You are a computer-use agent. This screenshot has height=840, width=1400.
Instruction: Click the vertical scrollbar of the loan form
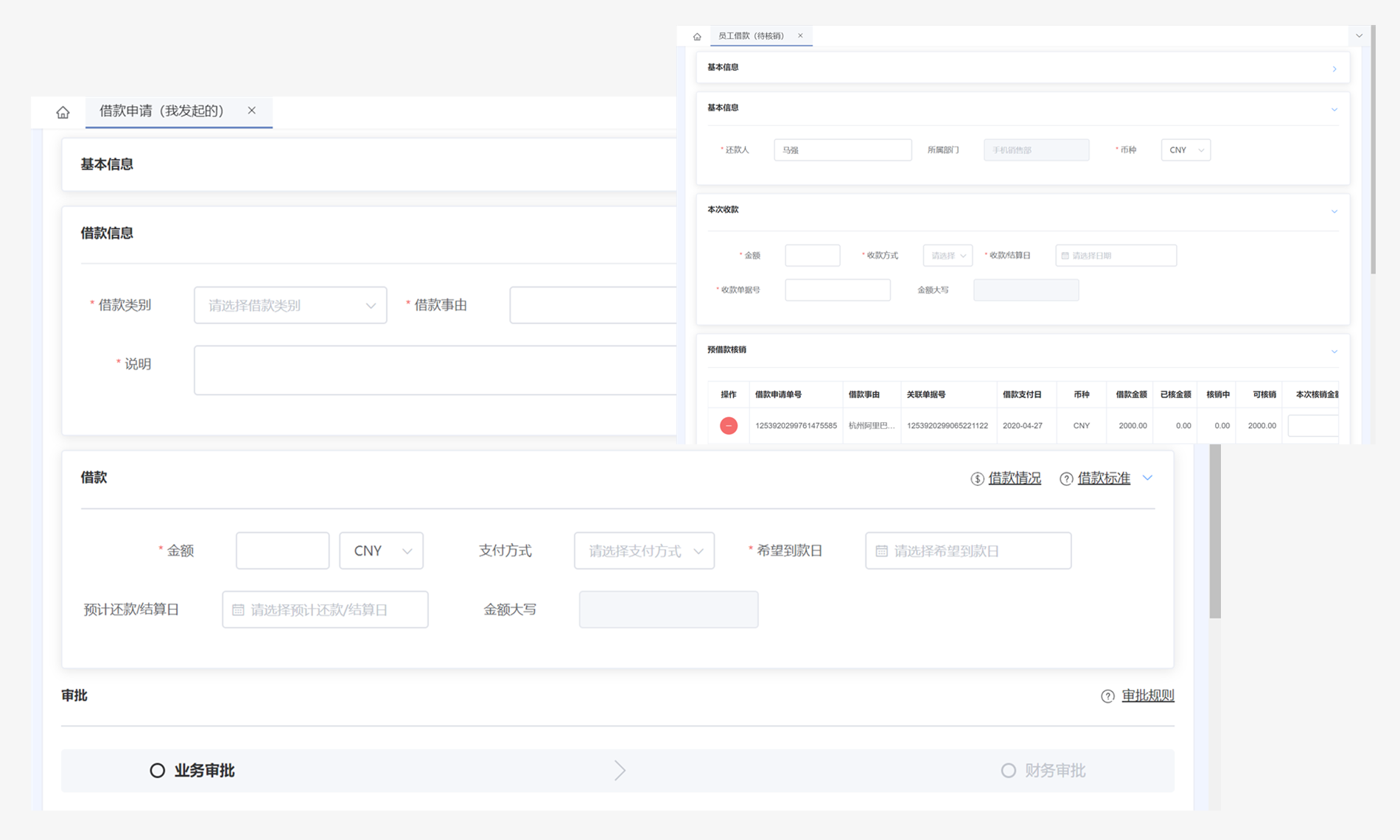click(1215, 531)
